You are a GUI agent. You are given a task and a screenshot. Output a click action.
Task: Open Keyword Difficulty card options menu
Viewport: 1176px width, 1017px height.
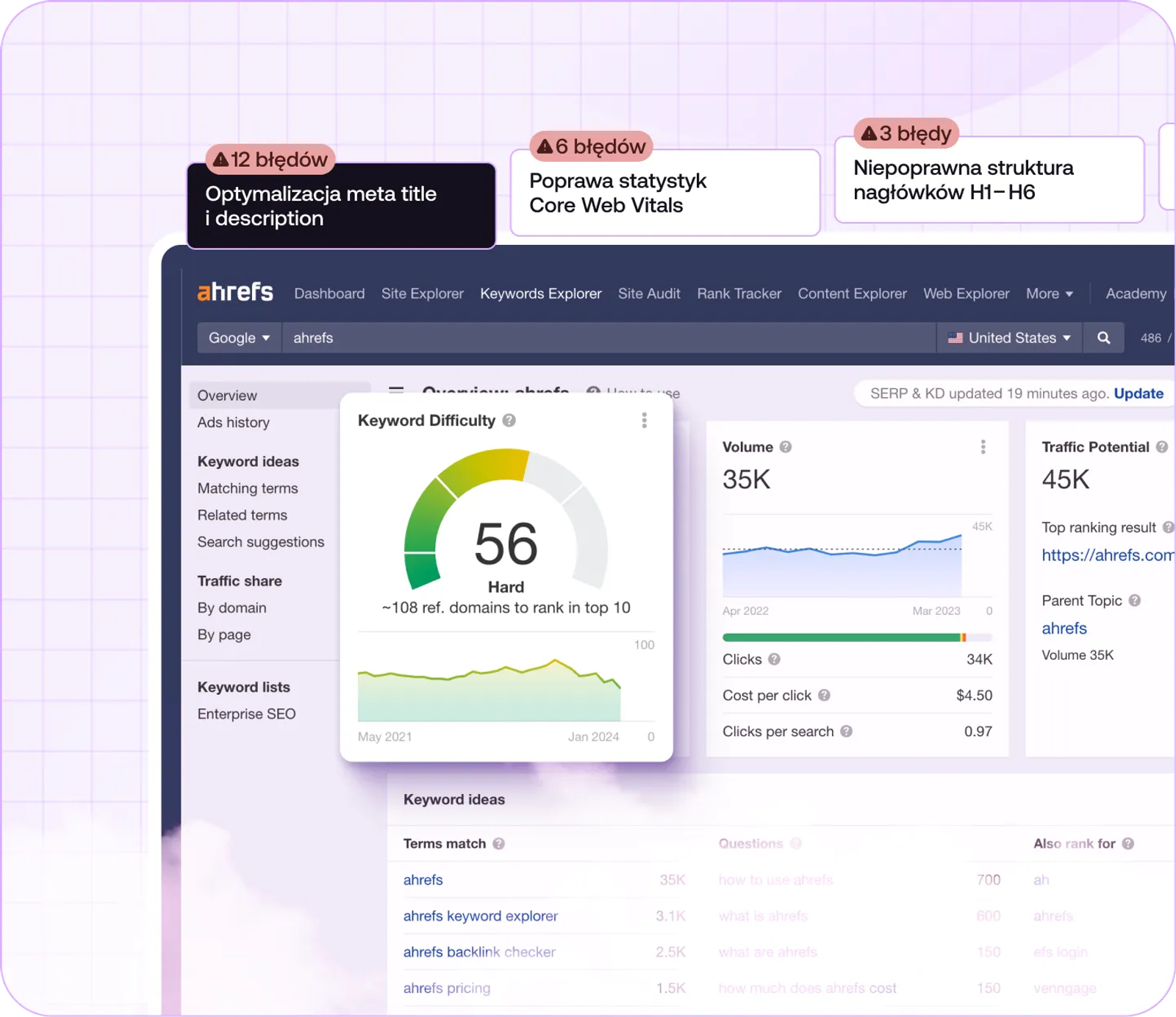point(644,420)
